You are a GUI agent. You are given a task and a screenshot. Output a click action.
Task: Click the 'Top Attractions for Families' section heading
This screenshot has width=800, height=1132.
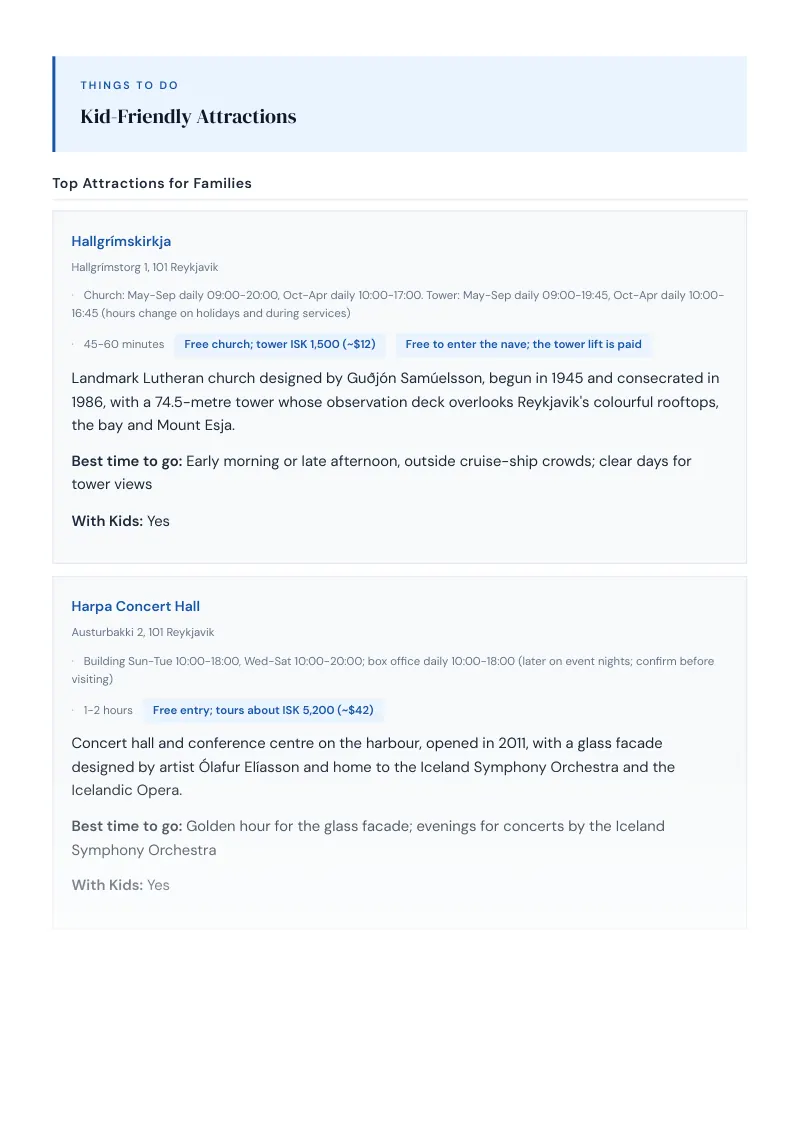[152, 183]
